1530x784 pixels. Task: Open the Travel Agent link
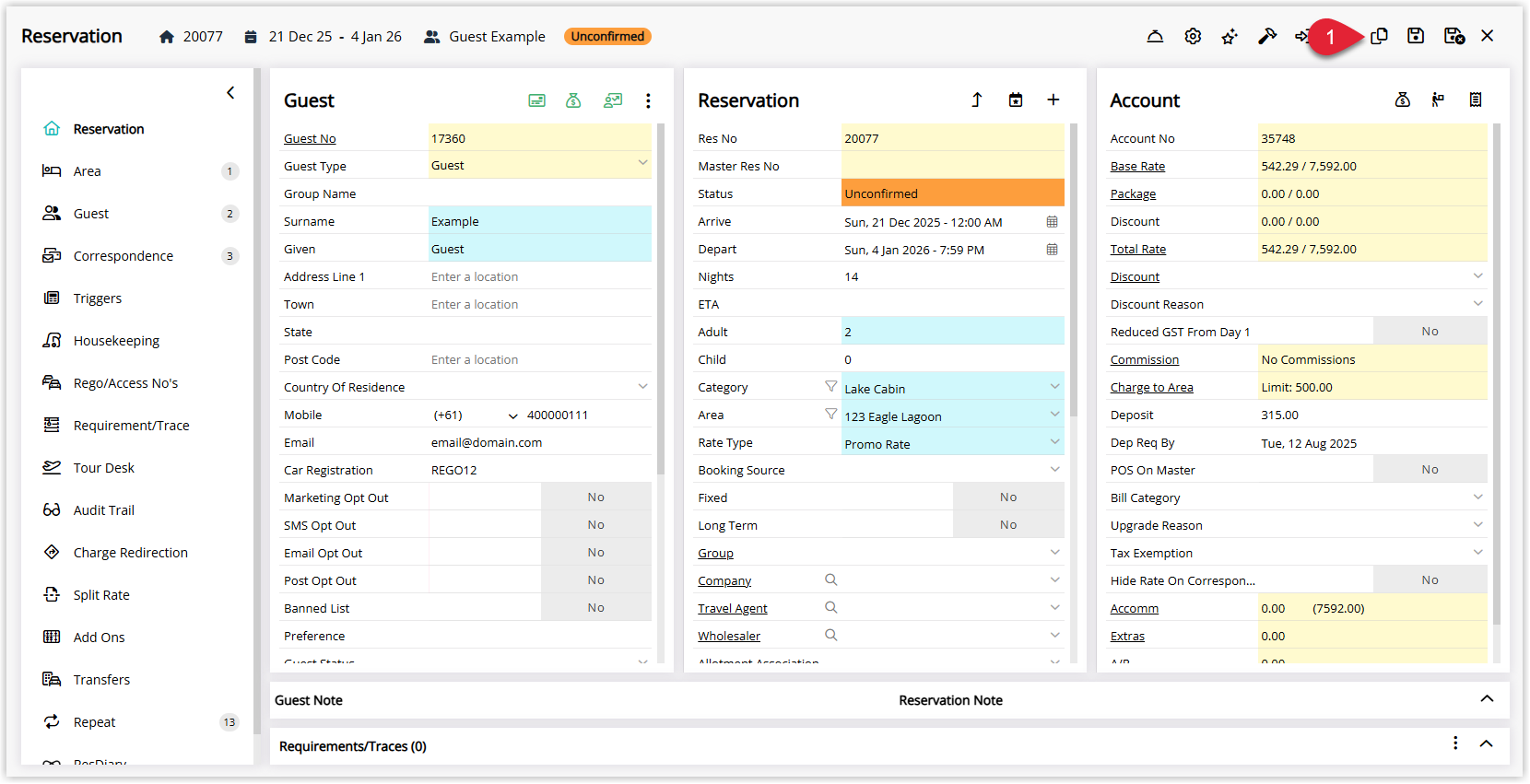coord(733,609)
